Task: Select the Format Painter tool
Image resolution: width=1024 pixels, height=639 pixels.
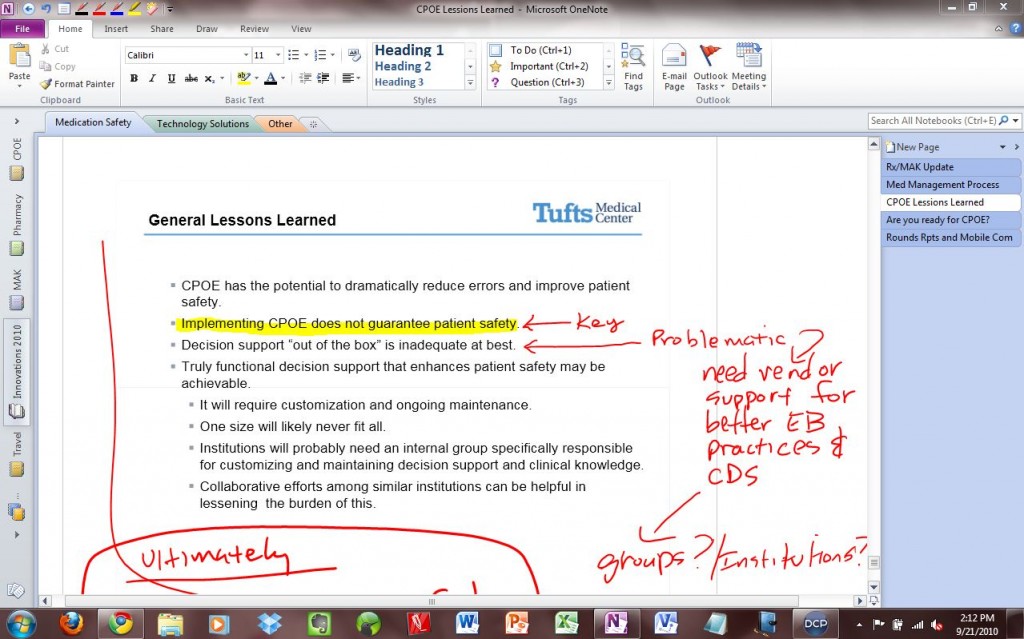Action: click(77, 84)
